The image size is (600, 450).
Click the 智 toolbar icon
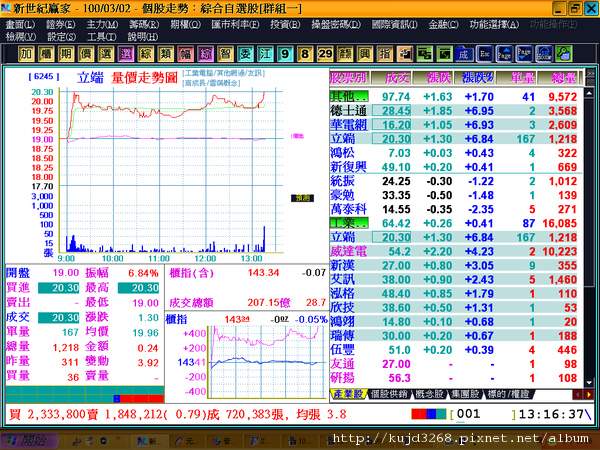point(225,54)
